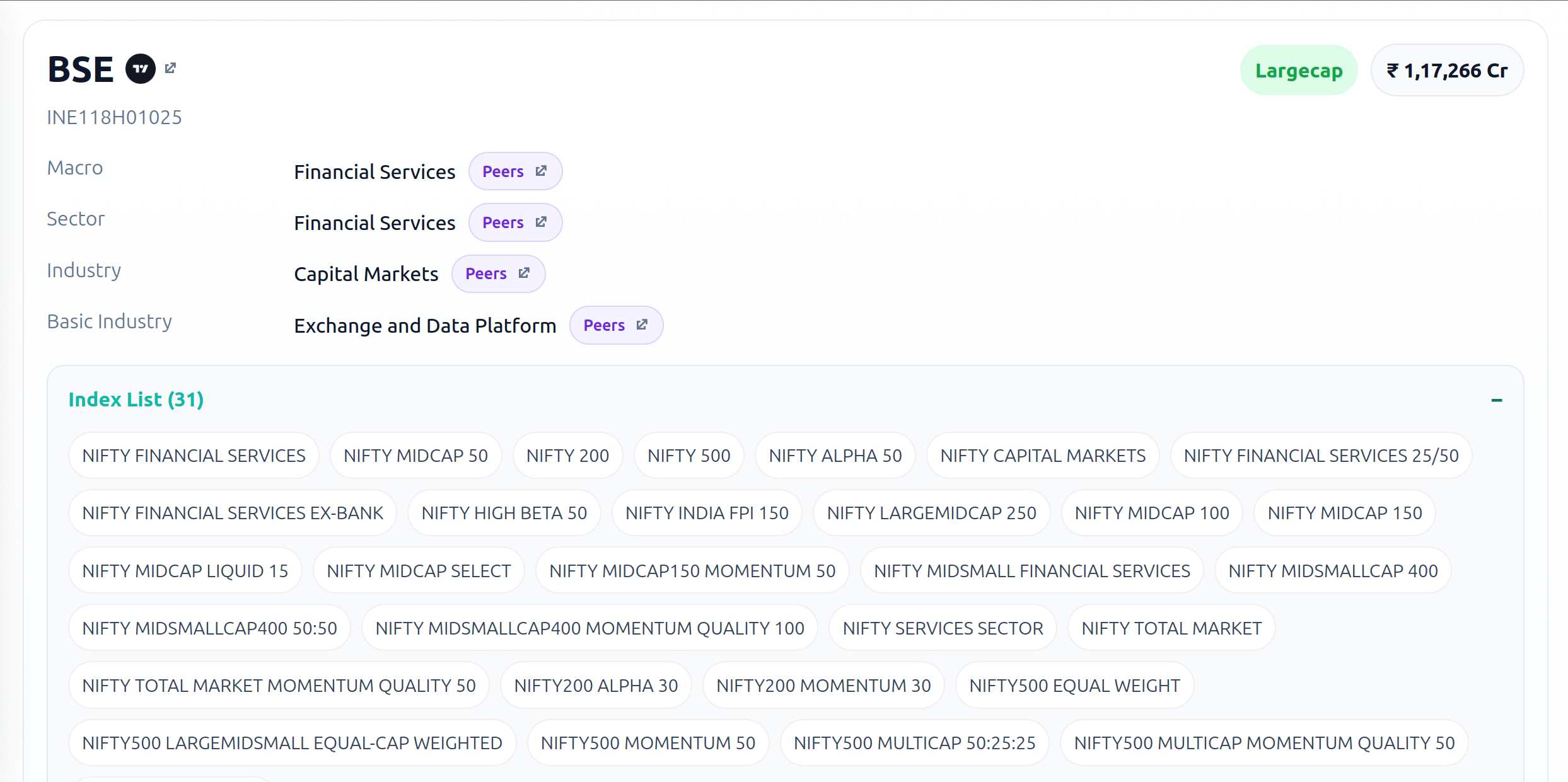Image resolution: width=1568 pixels, height=782 pixels.
Task: Select the NIFTY MIDCAP LIQUID 15 chip
Action: pos(185,571)
